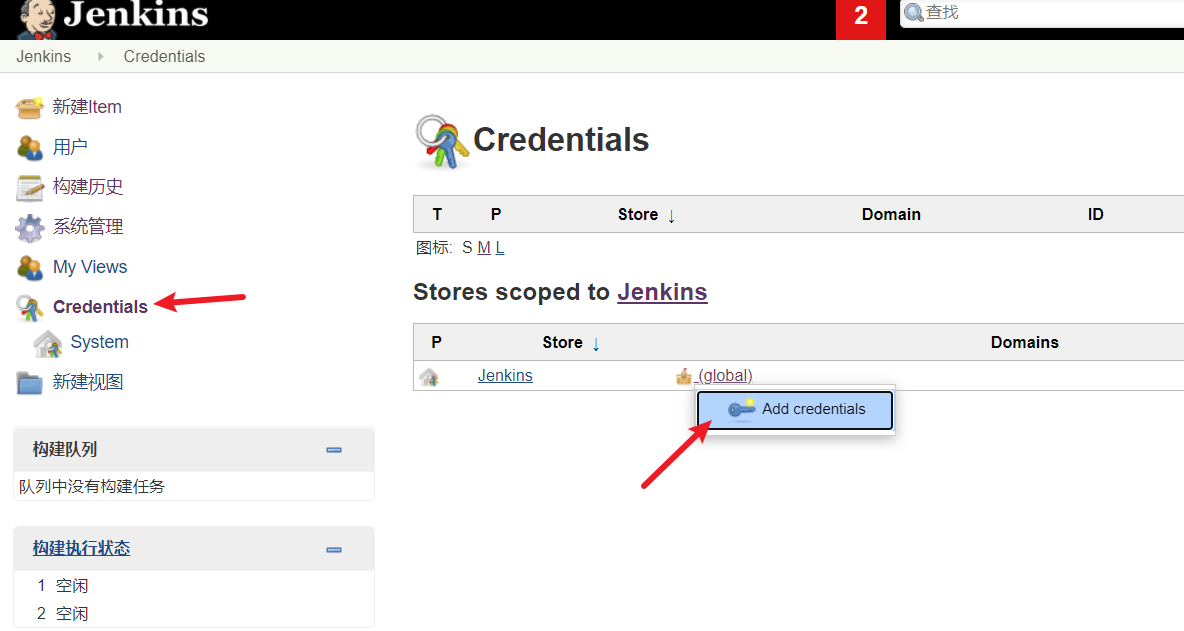Screen dimensions: 1184x631
Task: Select Credentials in the sidebar
Action: click(100, 307)
